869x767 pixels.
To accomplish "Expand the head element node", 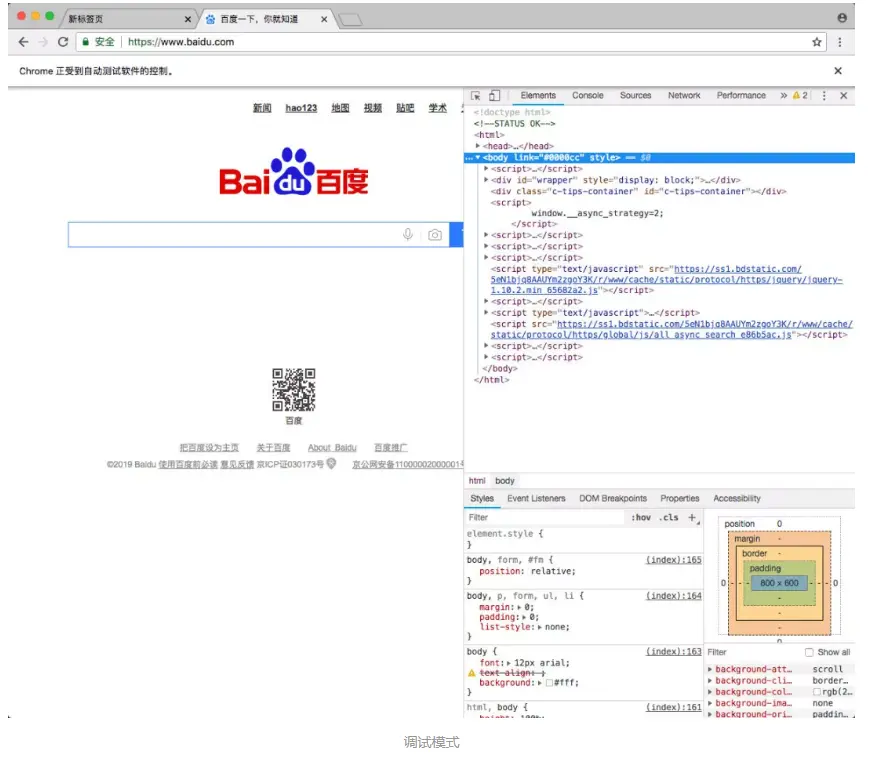I will pyautogui.click(x=477, y=146).
